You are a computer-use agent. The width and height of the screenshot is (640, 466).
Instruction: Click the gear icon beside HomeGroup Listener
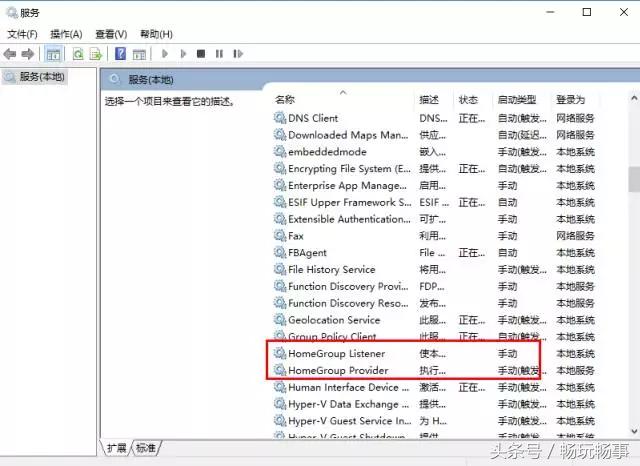tap(280, 353)
